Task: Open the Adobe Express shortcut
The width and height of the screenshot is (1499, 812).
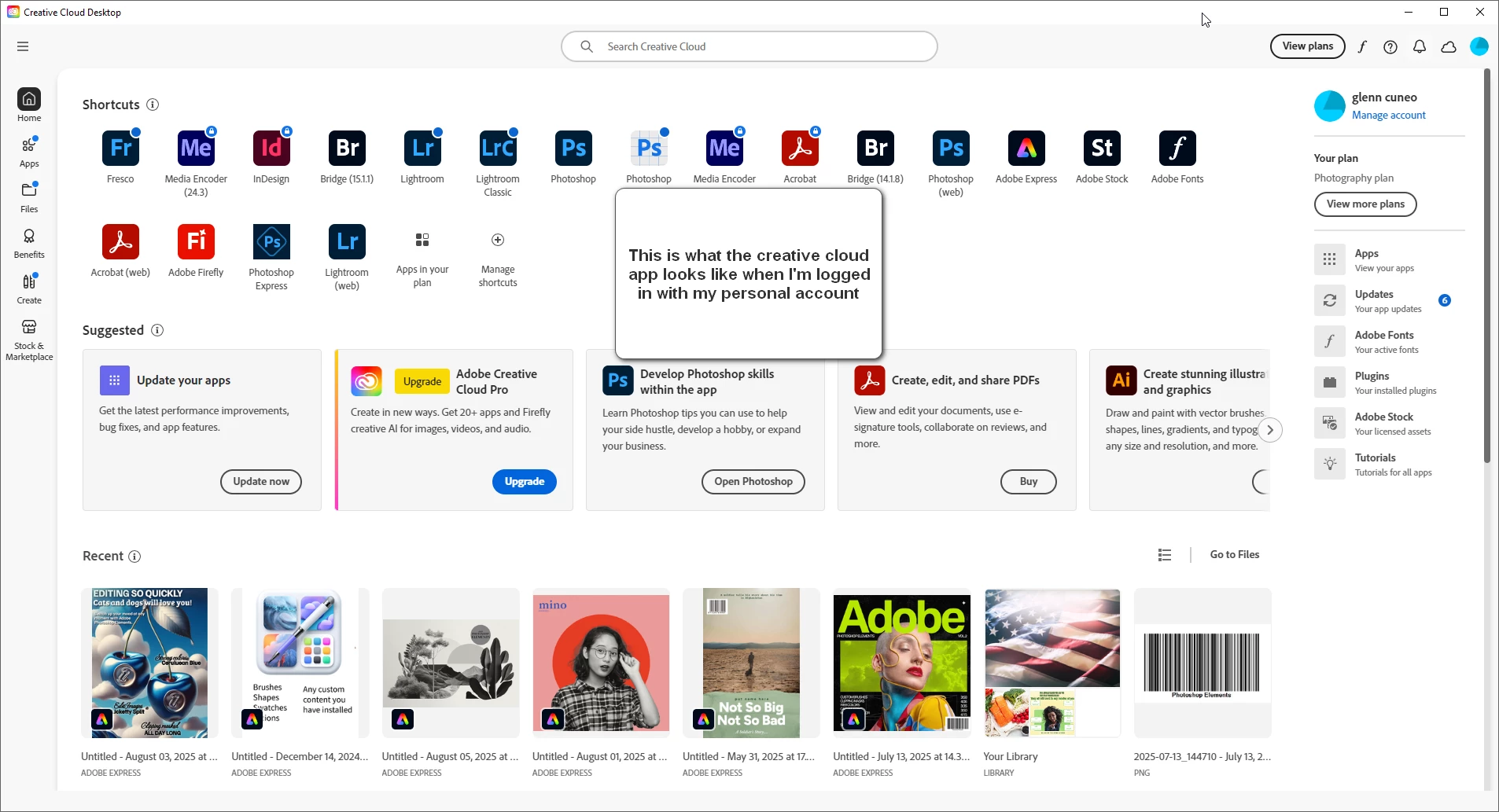Action: coord(1026,149)
